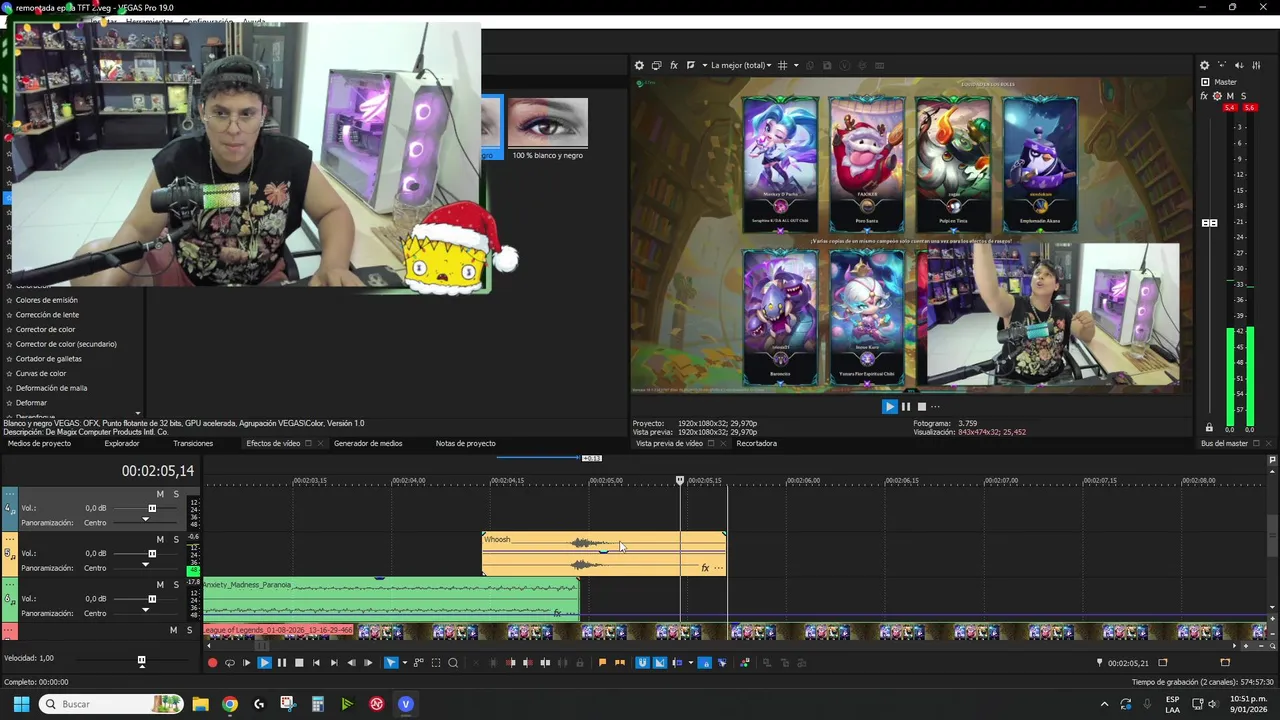Select the zoom magnifier tool
This screenshot has height=720, width=1280.
[x=453, y=662]
